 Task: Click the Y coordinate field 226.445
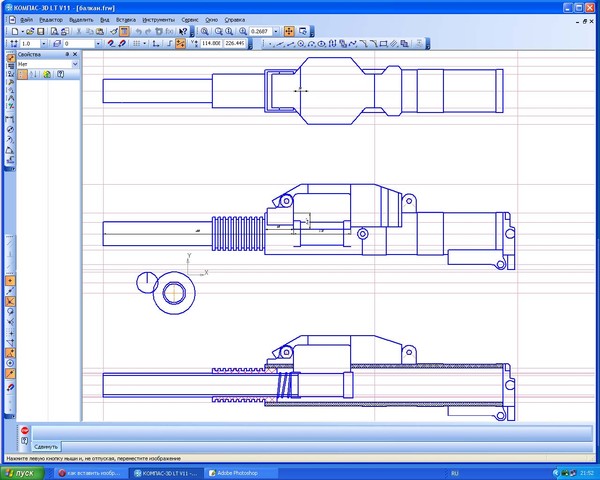tap(235, 44)
